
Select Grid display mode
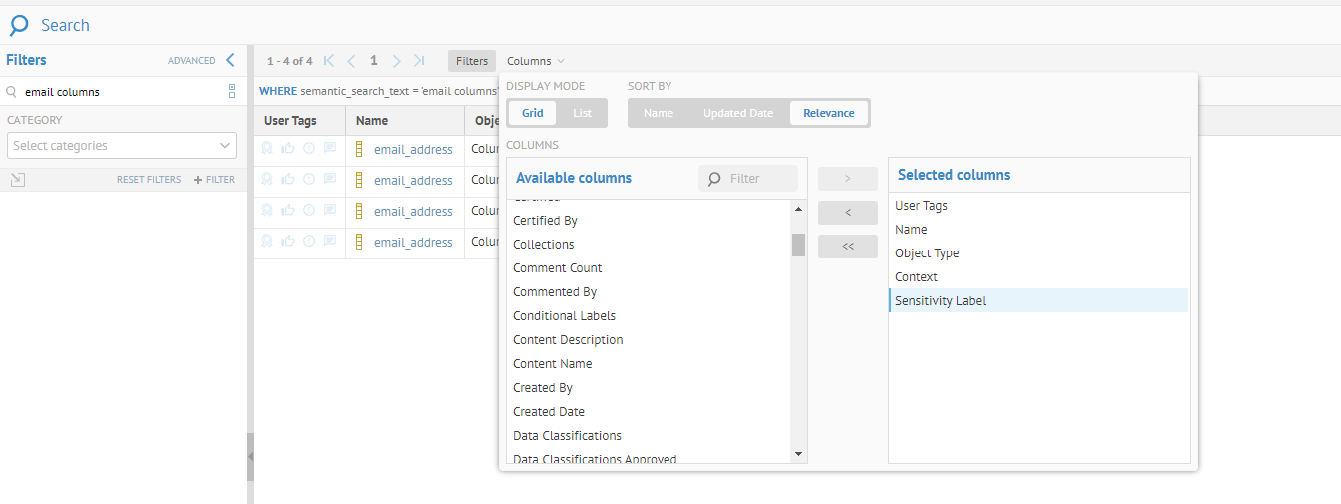click(533, 113)
